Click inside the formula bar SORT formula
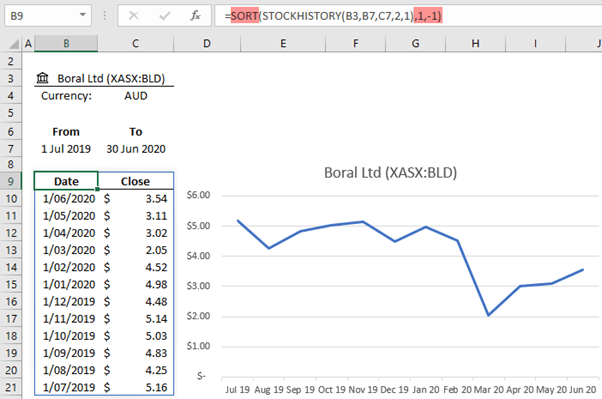 point(333,16)
